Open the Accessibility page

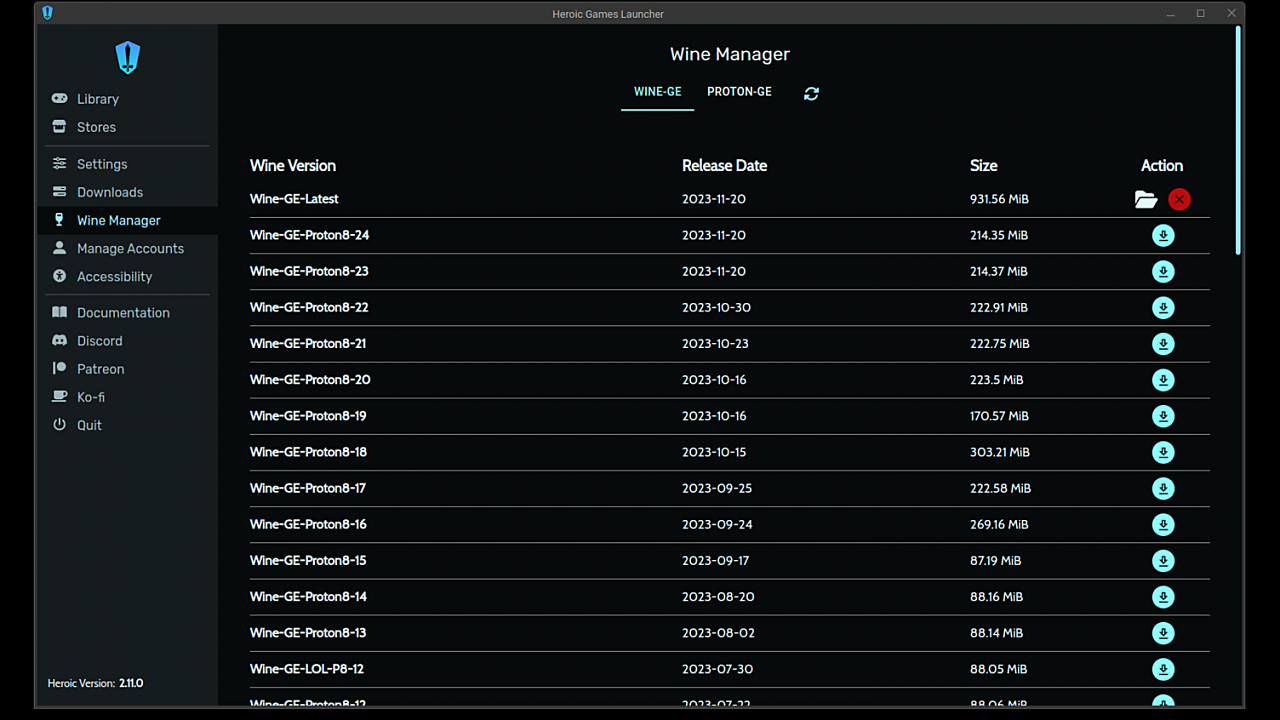[x=127, y=276]
